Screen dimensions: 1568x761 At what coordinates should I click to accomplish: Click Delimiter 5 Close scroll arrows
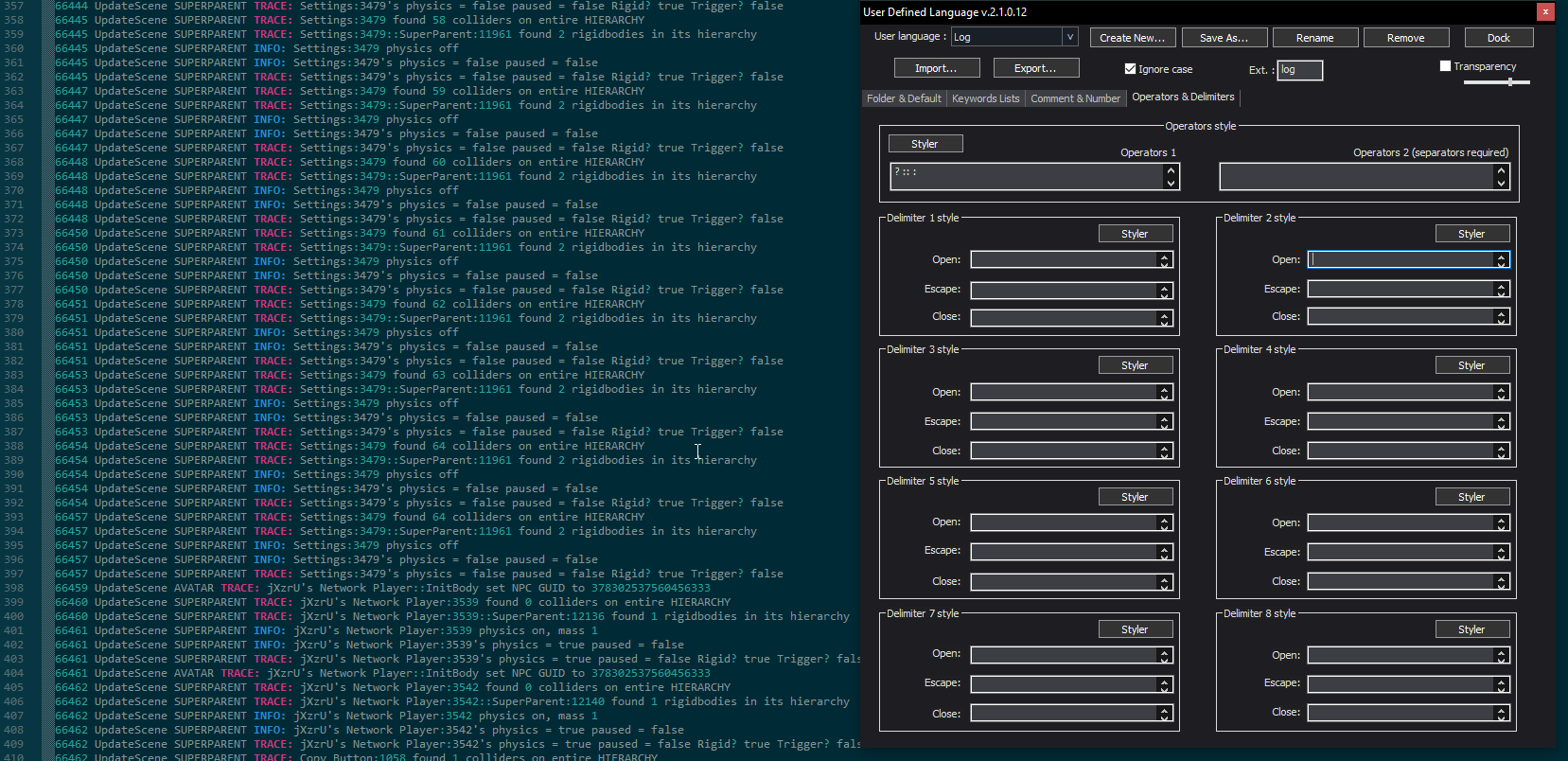click(1165, 582)
